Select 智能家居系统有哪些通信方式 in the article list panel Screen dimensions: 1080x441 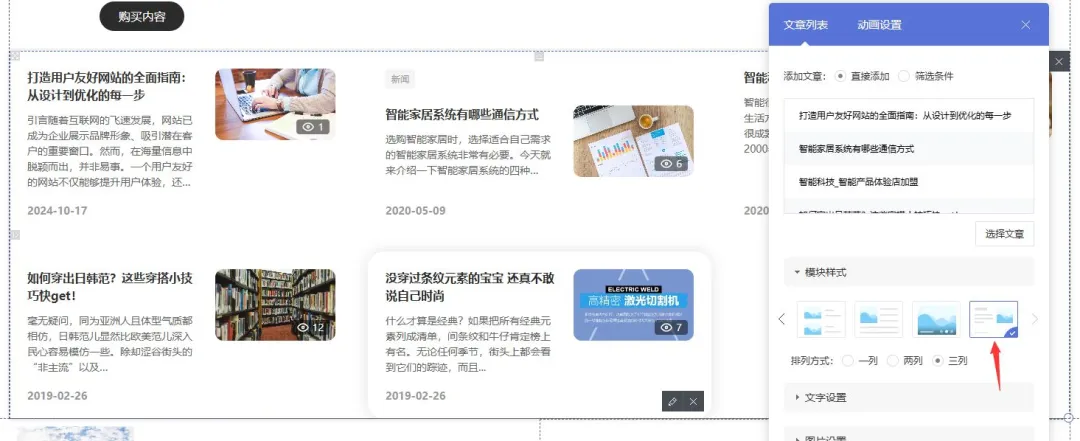pos(908,149)
